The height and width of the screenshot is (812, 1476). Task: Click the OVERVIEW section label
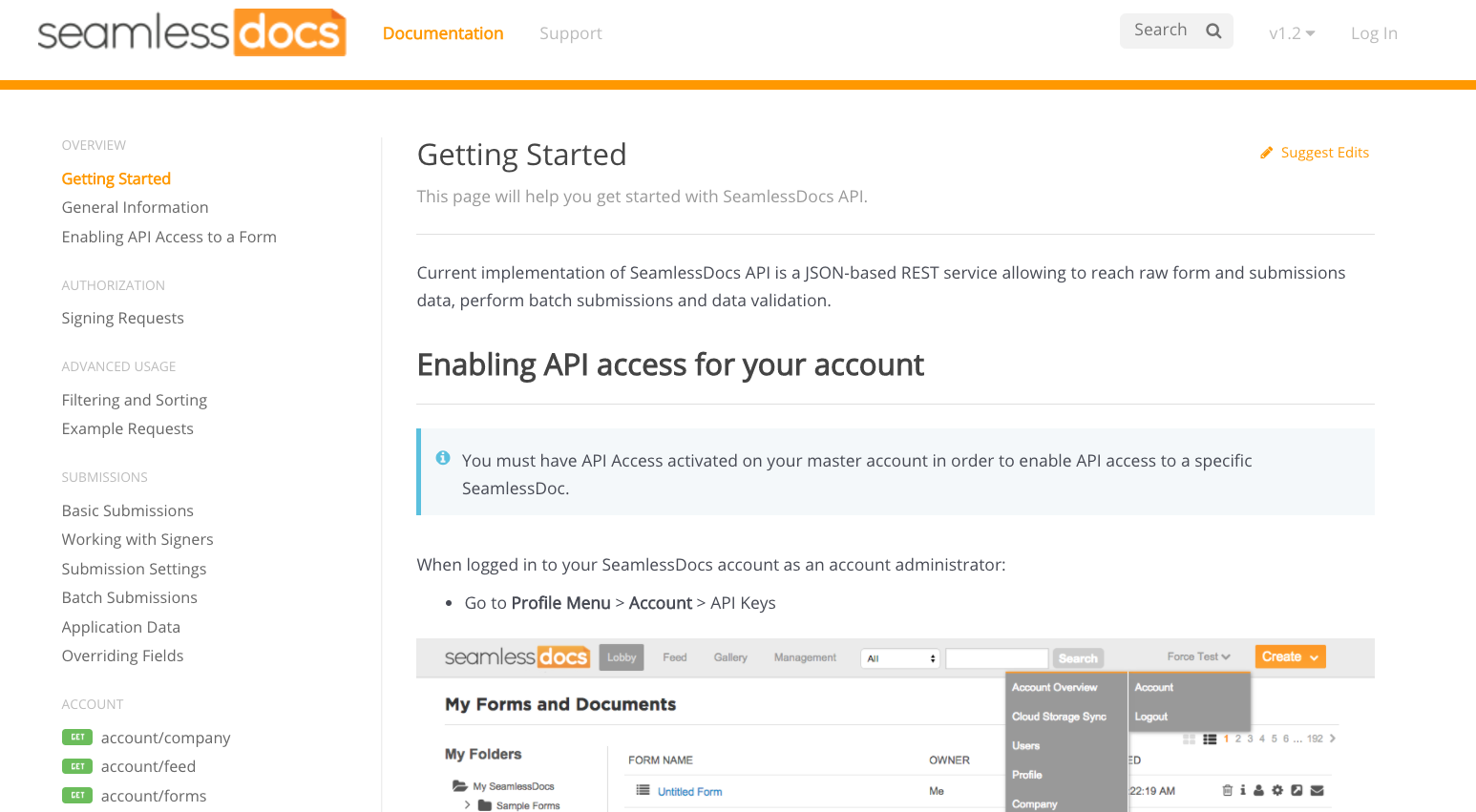pos(94,145)
